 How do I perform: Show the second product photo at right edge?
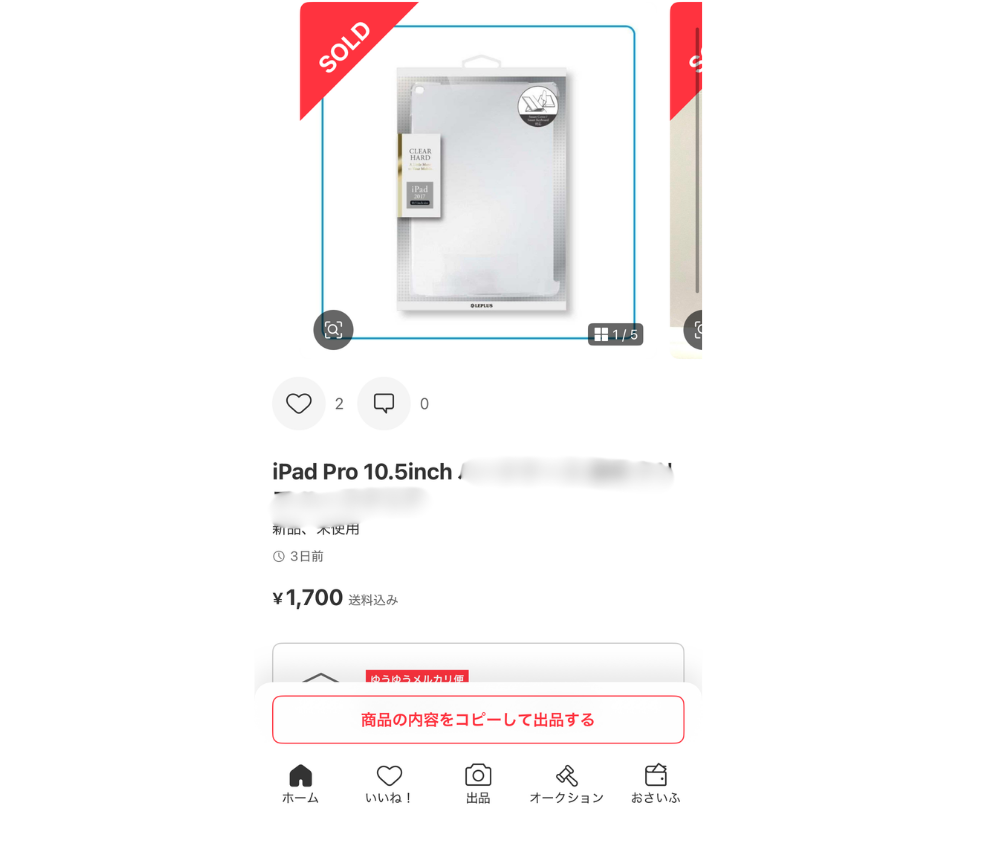pos(686,180)
